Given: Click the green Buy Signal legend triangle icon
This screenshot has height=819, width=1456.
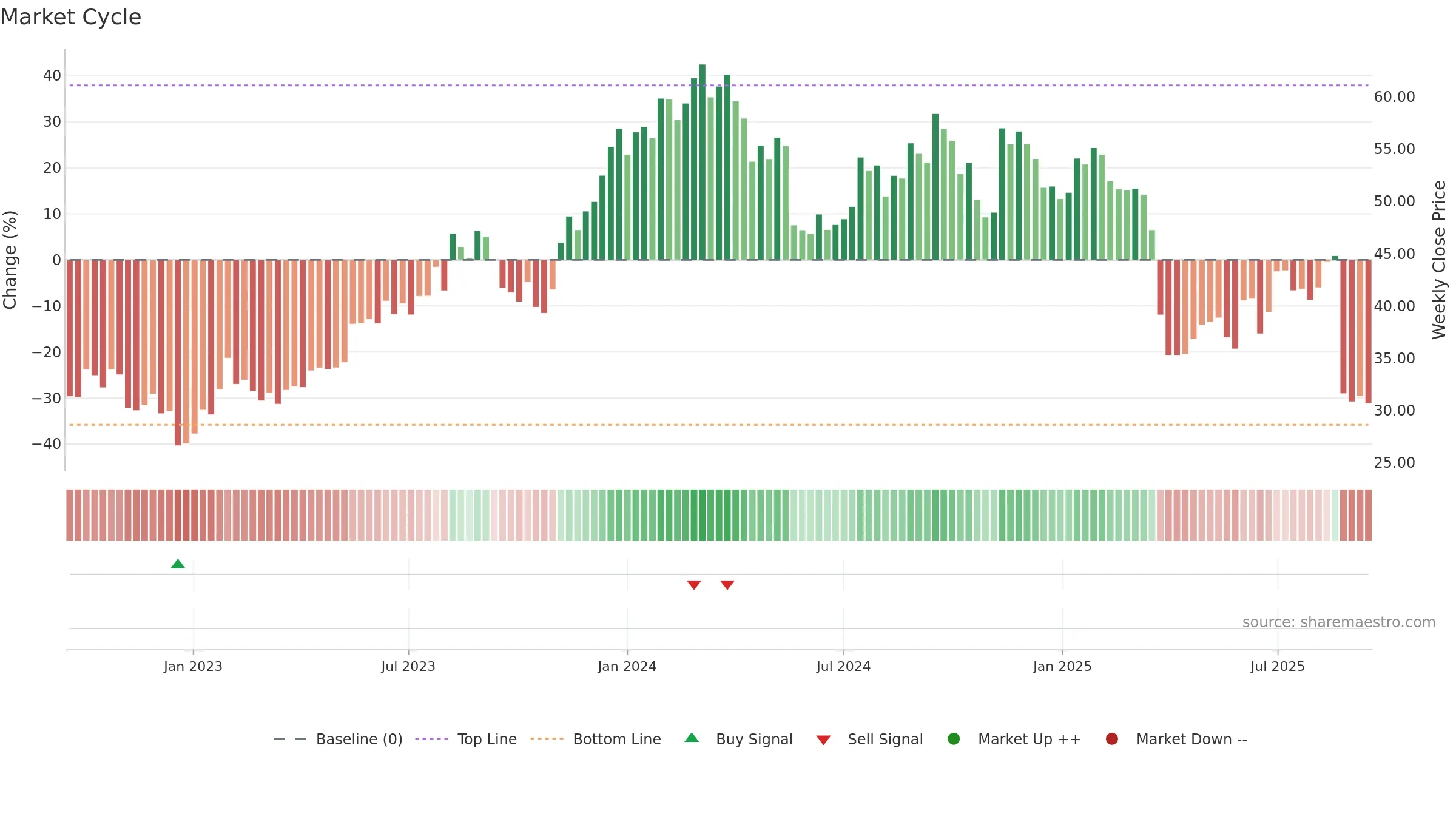Looking at the screenshot, I should click(x=692, y=738).
